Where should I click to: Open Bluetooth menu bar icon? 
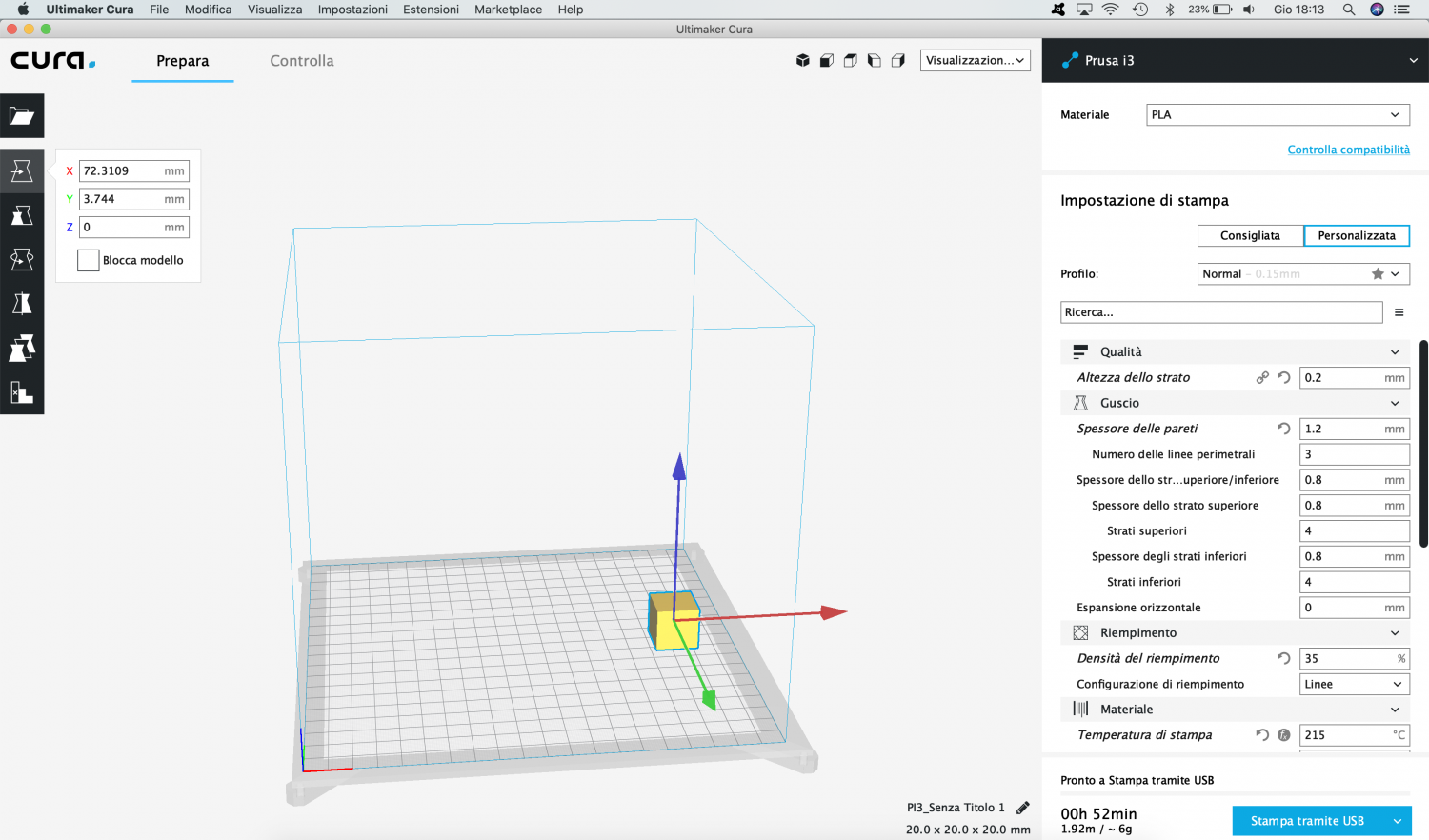(x=1170, y=10)
